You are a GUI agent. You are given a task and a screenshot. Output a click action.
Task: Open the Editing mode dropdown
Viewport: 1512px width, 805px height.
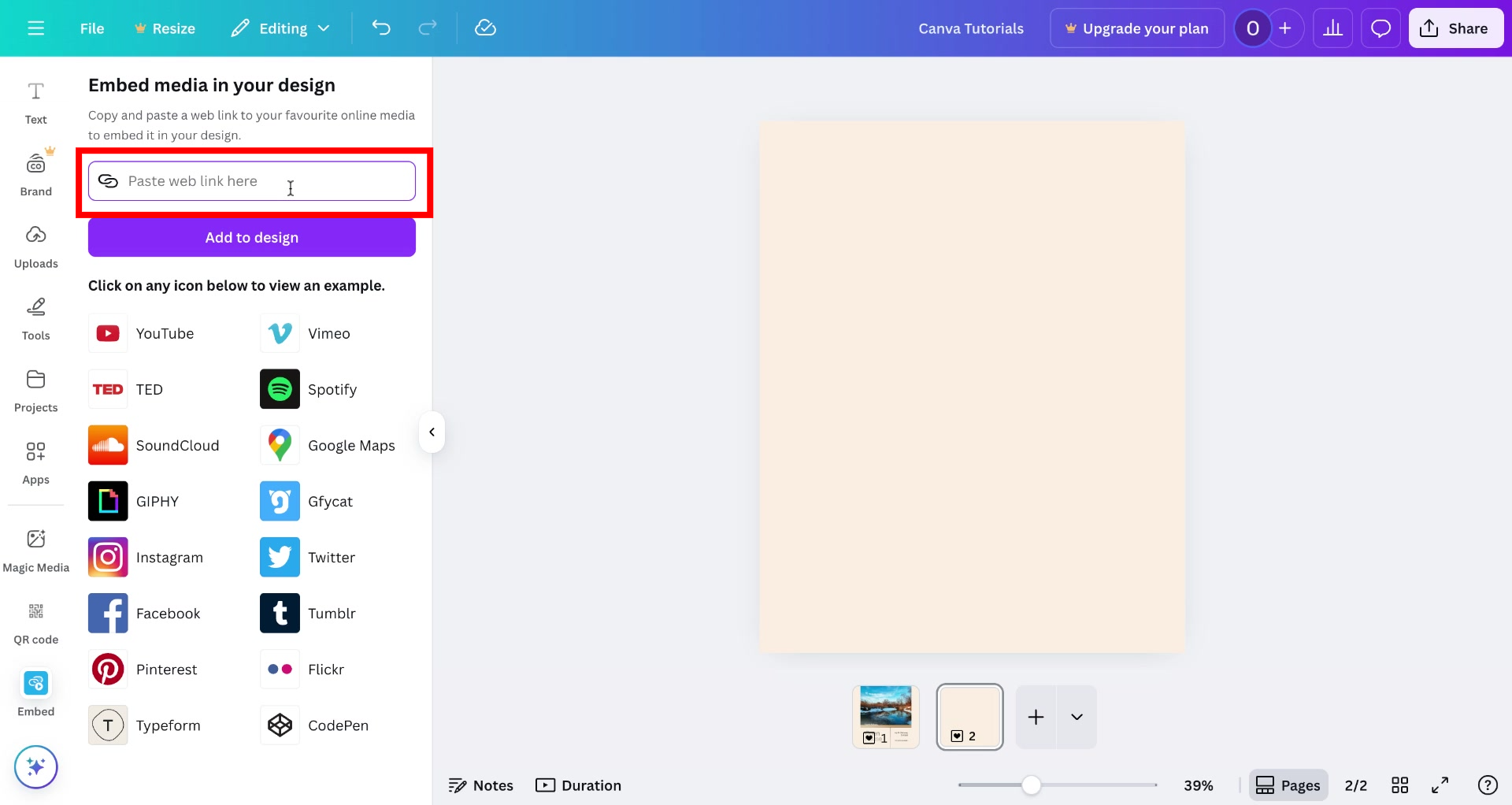click(280, 28)
